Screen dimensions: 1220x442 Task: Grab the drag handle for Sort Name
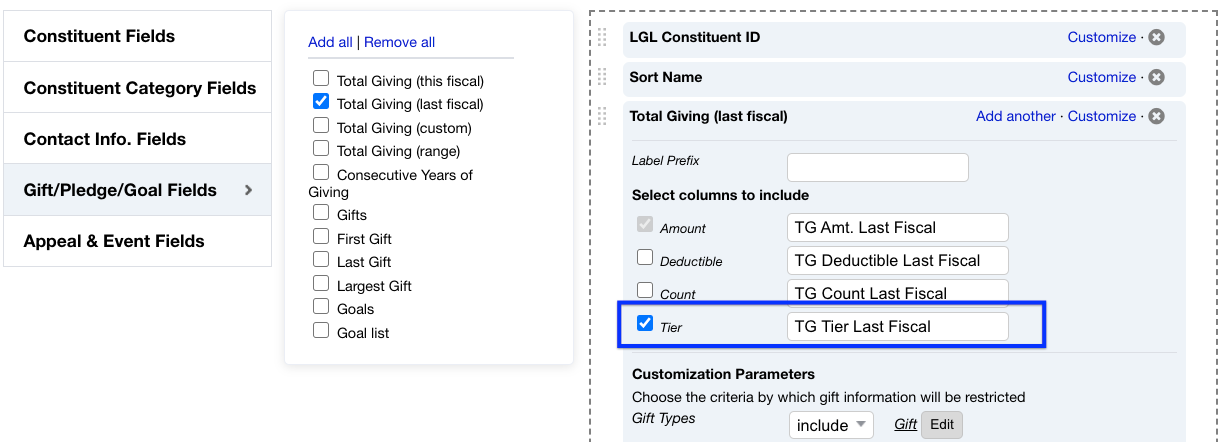coord(602,77)
